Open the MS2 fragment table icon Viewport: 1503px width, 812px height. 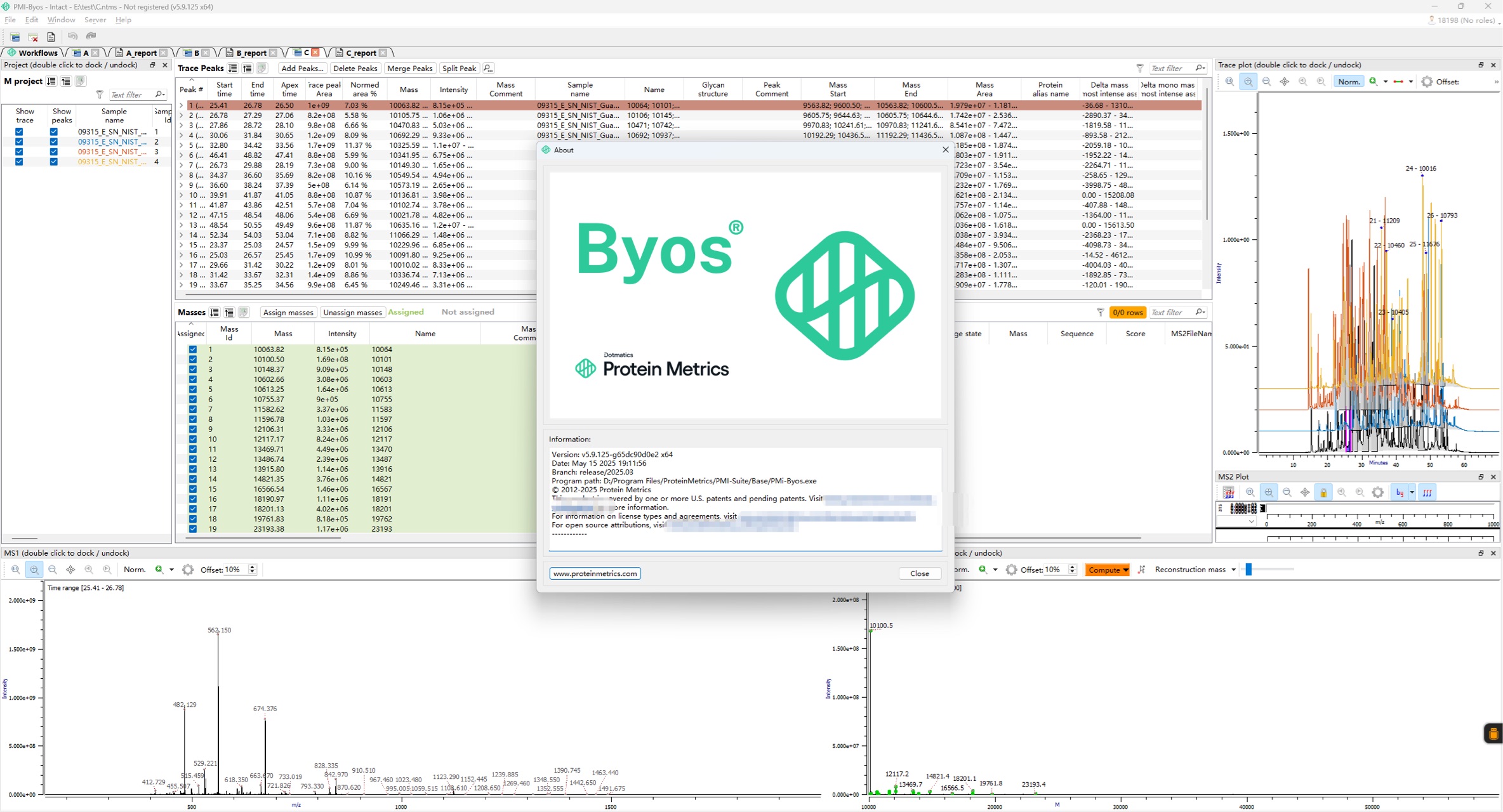(1229, 492)
